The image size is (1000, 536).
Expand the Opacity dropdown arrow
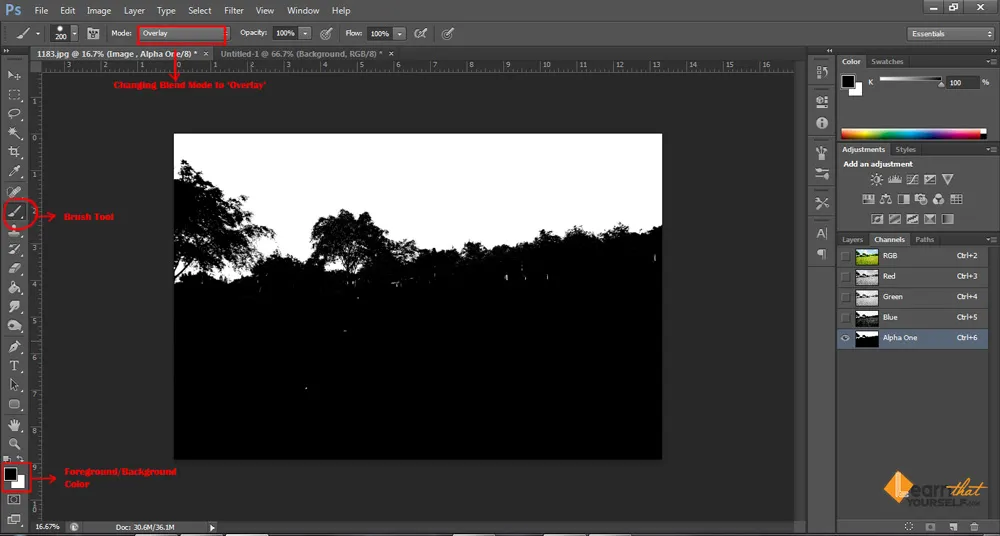pyautogui.click(x=305, y=33)
